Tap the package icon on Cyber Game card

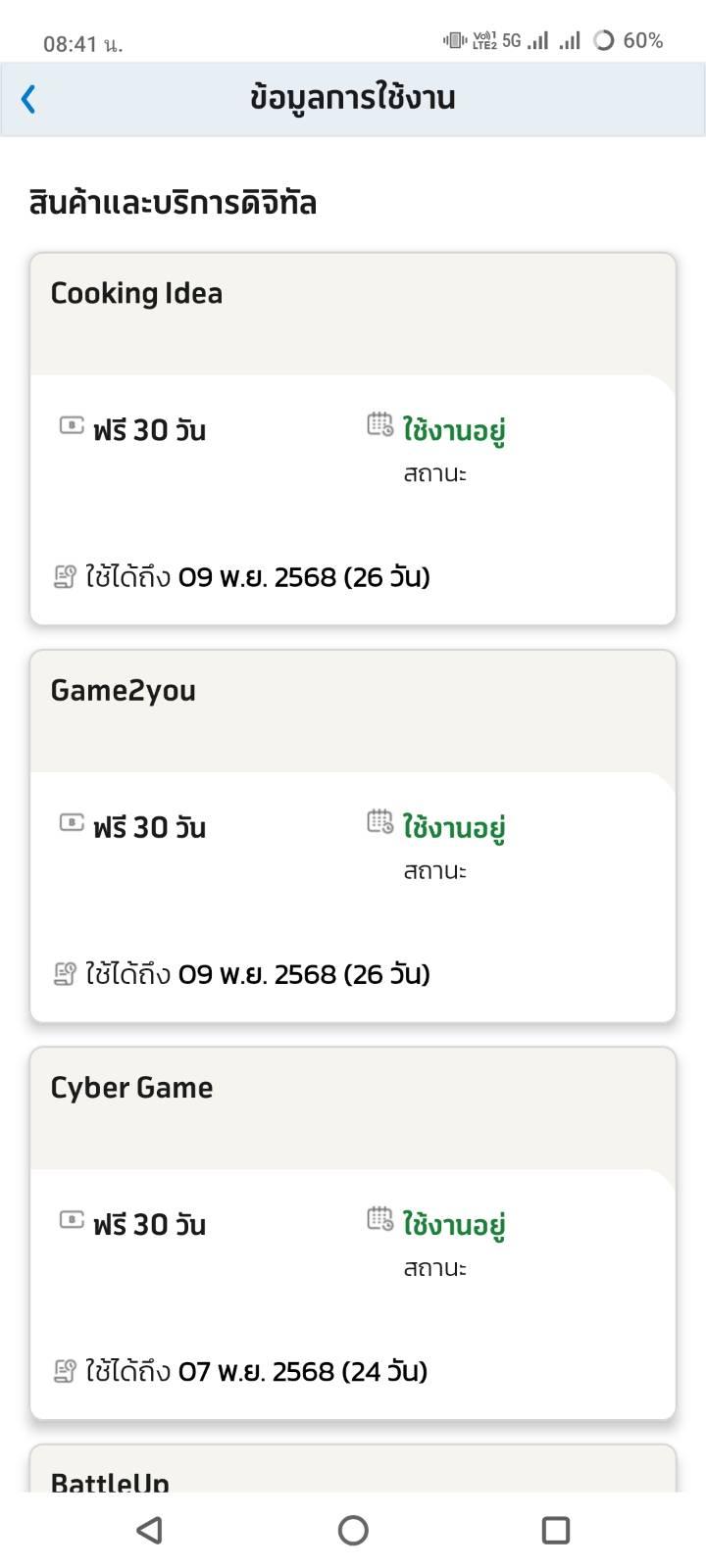pyautogui.click(x=72, y=1219)
